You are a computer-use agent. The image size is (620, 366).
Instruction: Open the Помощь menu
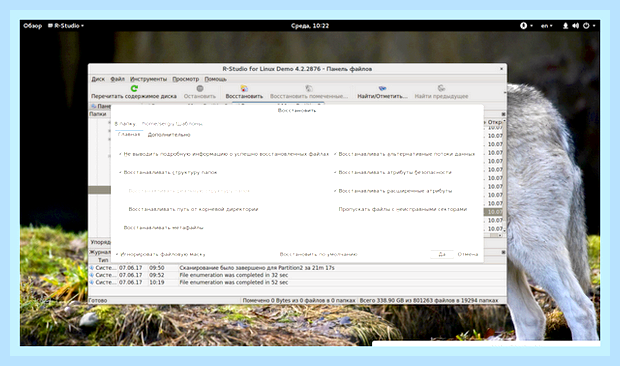coord(215,79)
